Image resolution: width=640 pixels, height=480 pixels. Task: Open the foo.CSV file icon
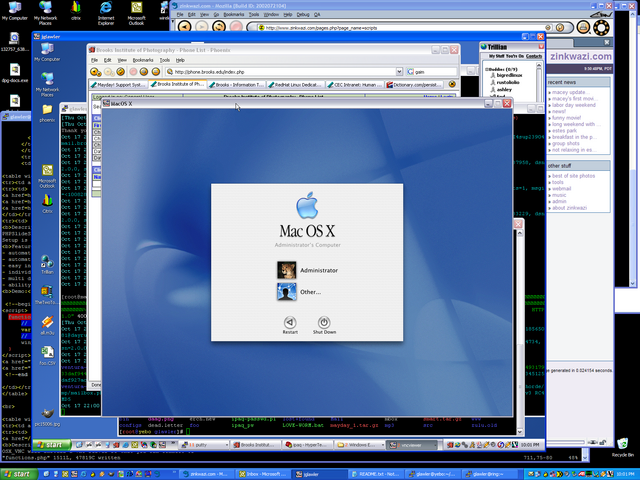click(47, 355)
